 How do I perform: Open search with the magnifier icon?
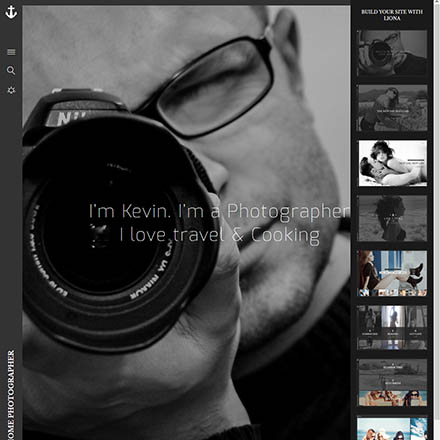pos(11,70)
